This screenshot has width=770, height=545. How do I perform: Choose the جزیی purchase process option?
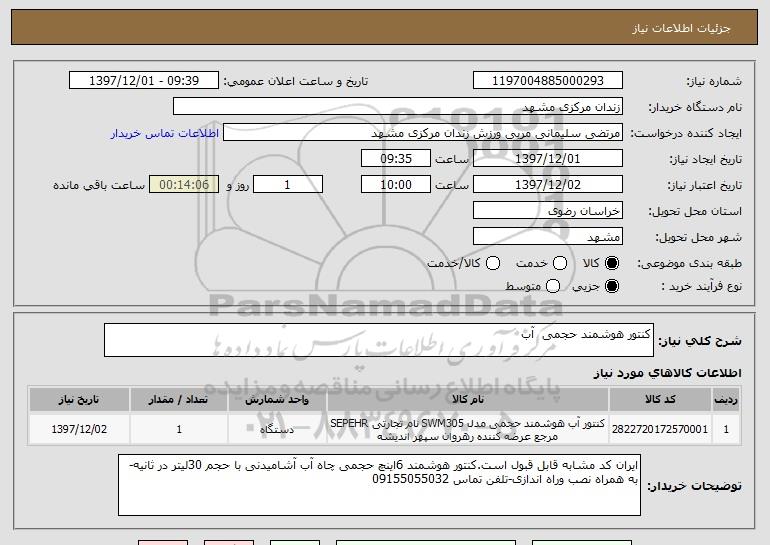tap(612, 286)
